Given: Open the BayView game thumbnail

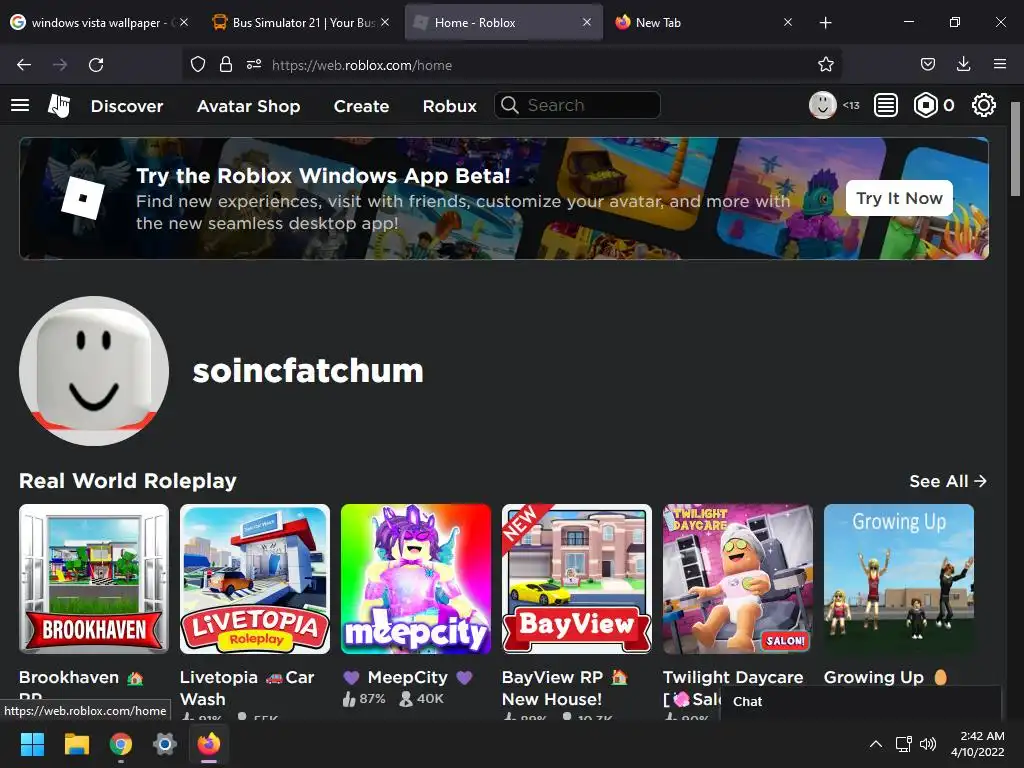Looking at the screenshot, I should coord(577,579).
